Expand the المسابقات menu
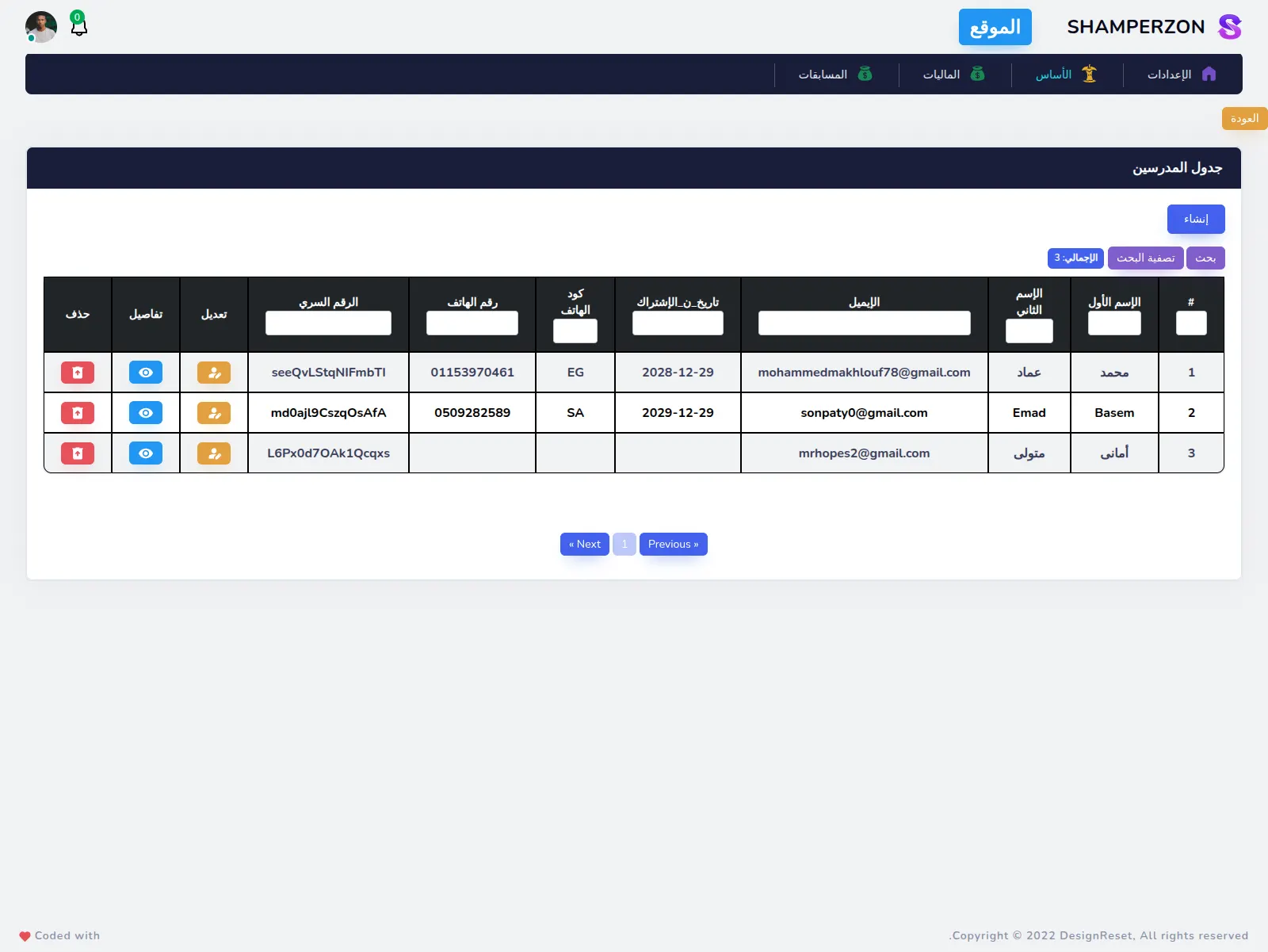The image size is (1268, 952). pyautogui.click(x=835, y=75)
